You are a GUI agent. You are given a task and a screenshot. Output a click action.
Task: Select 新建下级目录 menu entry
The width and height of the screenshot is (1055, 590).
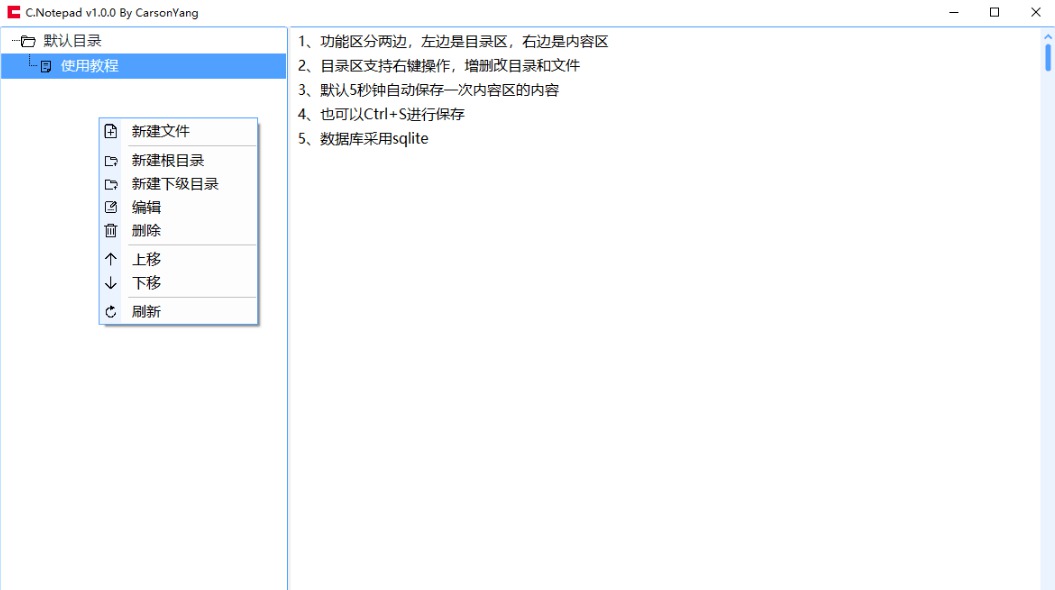coord(174,184)
